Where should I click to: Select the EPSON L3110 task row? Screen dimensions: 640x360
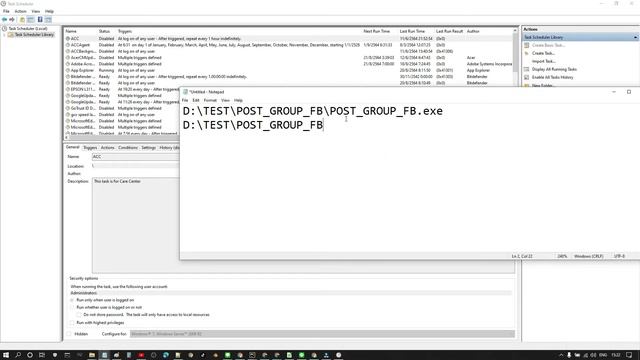[x=122, y=89]
